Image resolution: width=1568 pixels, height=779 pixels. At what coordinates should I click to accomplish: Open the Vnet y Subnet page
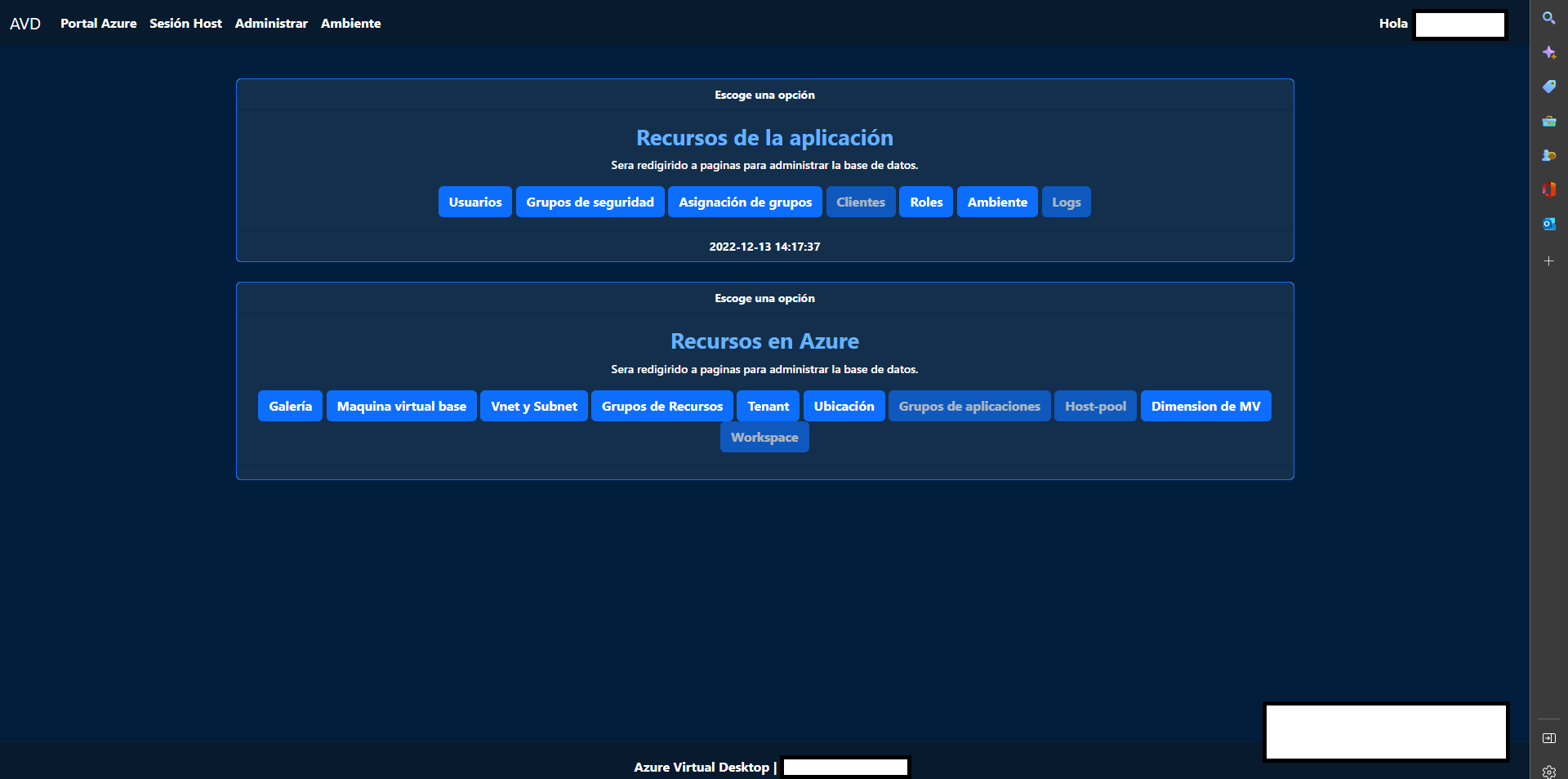(x=533, y=407)
